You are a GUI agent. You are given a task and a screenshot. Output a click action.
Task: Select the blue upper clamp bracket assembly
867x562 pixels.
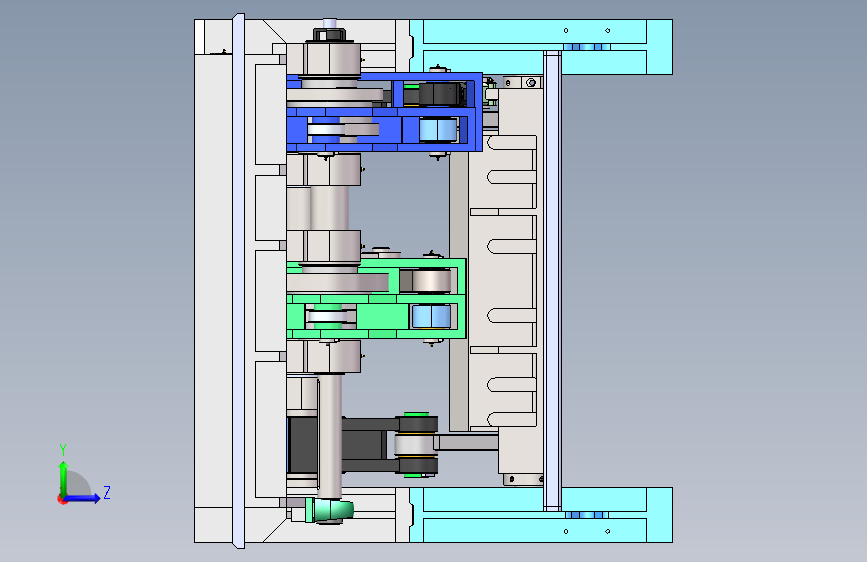pos(384,112)
